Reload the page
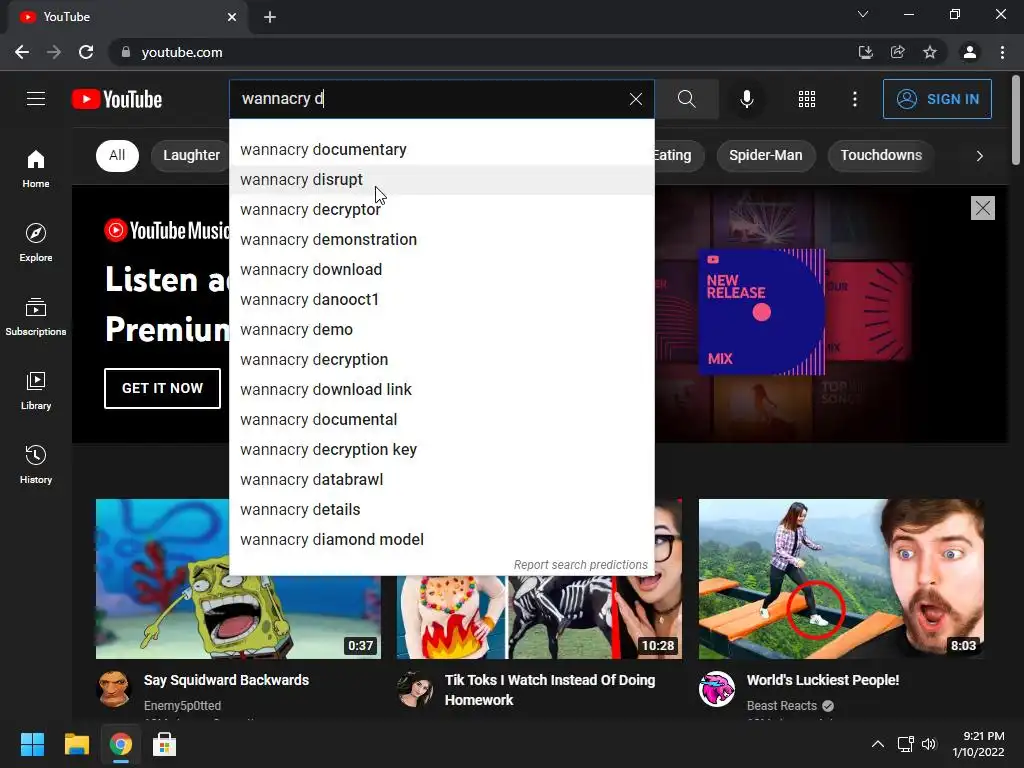Screen dimensions: 1024x768 (86, 52)
